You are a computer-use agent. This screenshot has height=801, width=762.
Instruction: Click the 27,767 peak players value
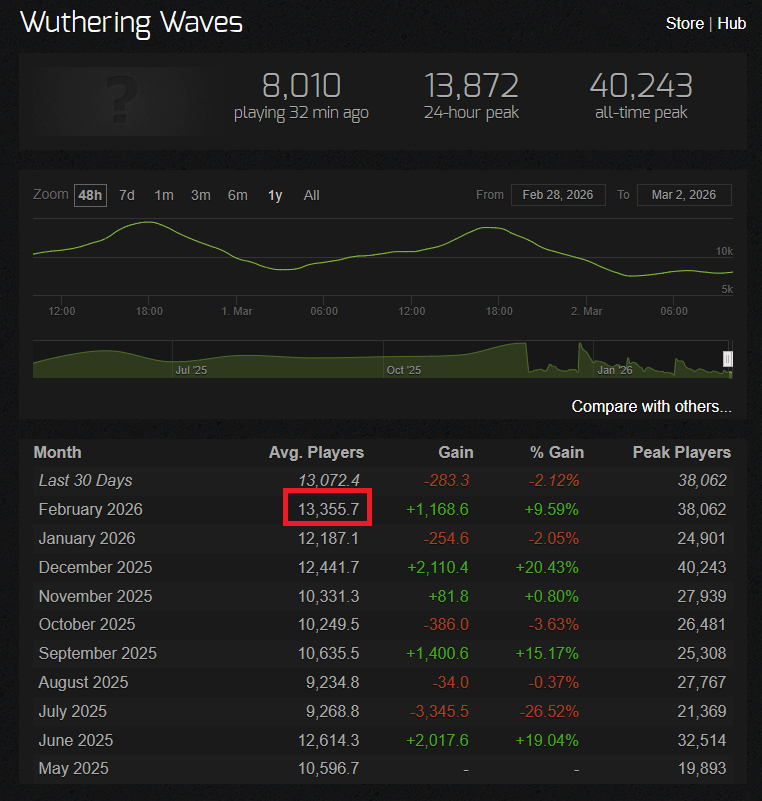click(x=702, y=682)
